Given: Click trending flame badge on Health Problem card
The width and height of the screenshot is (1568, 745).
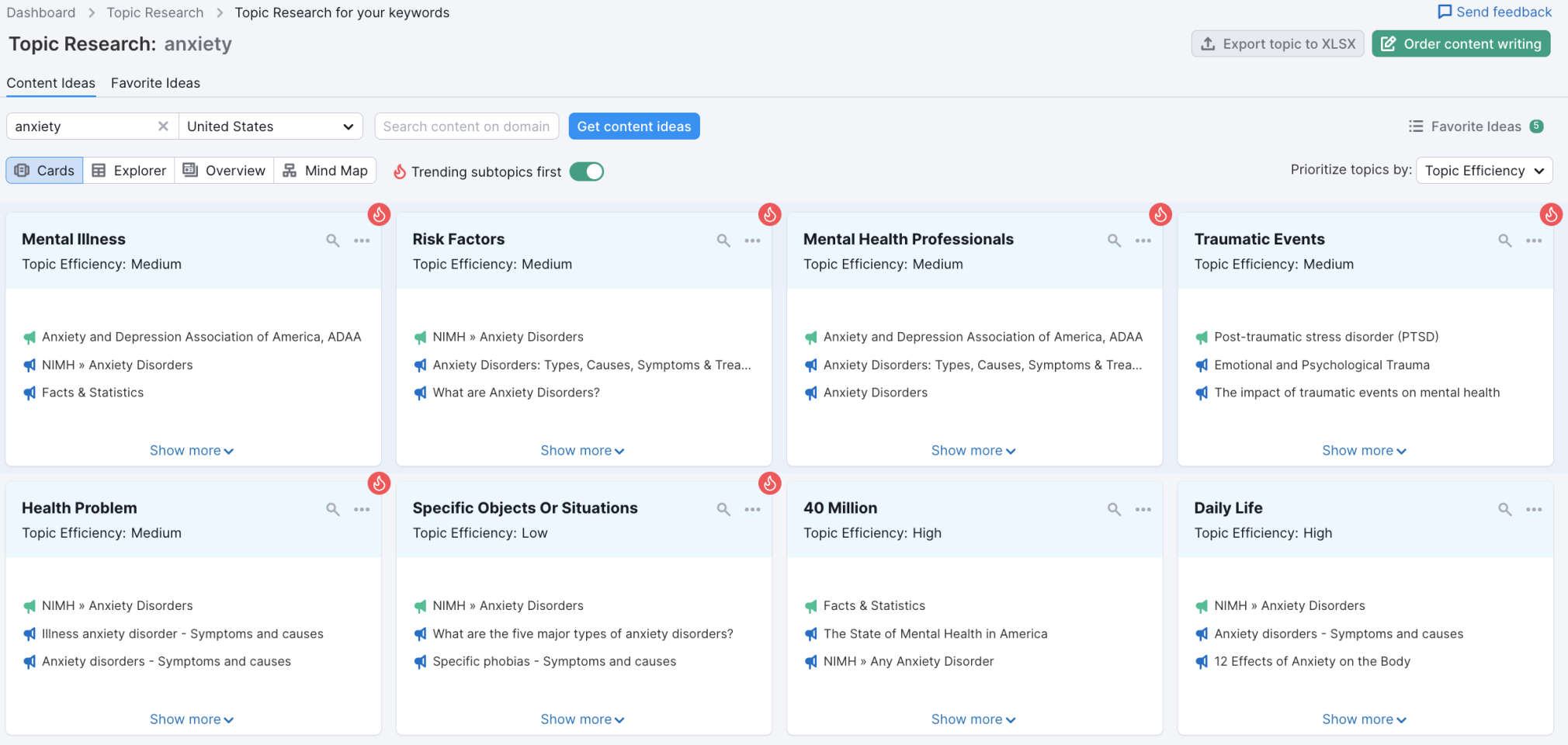Looking at the screenshot, I should point(379,483).
